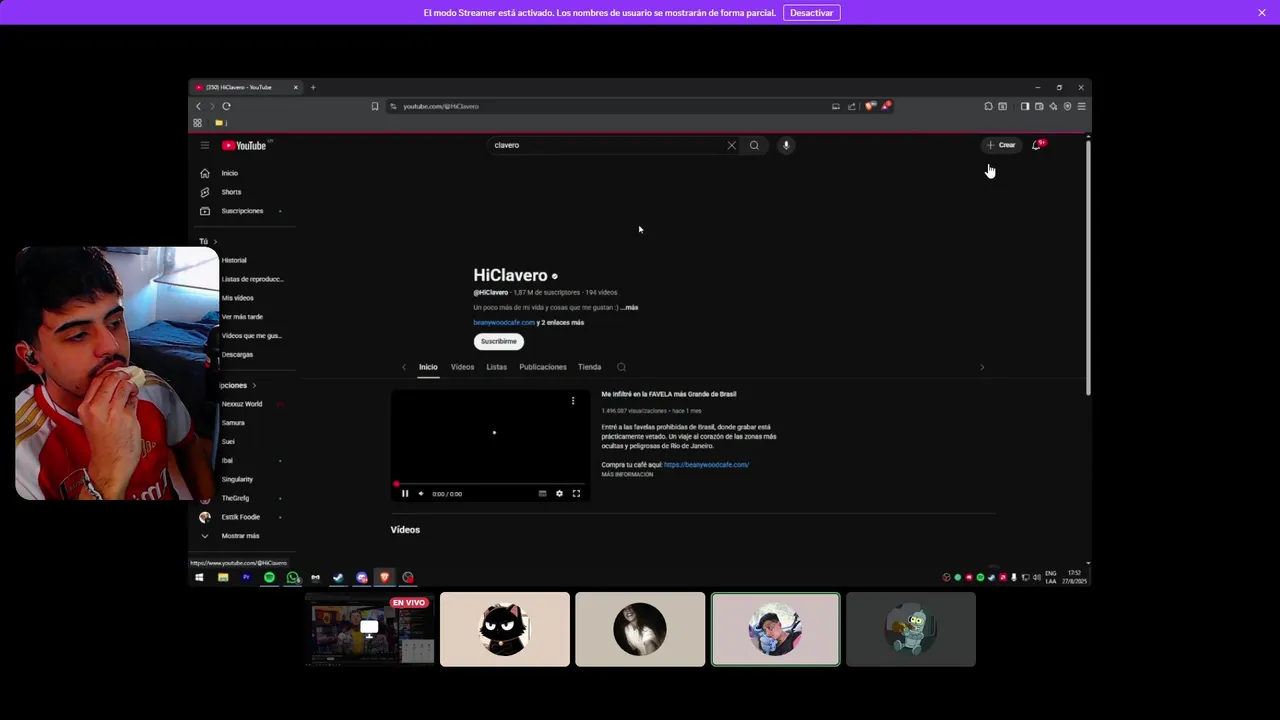Click the search magnifier button

[754, 145]
